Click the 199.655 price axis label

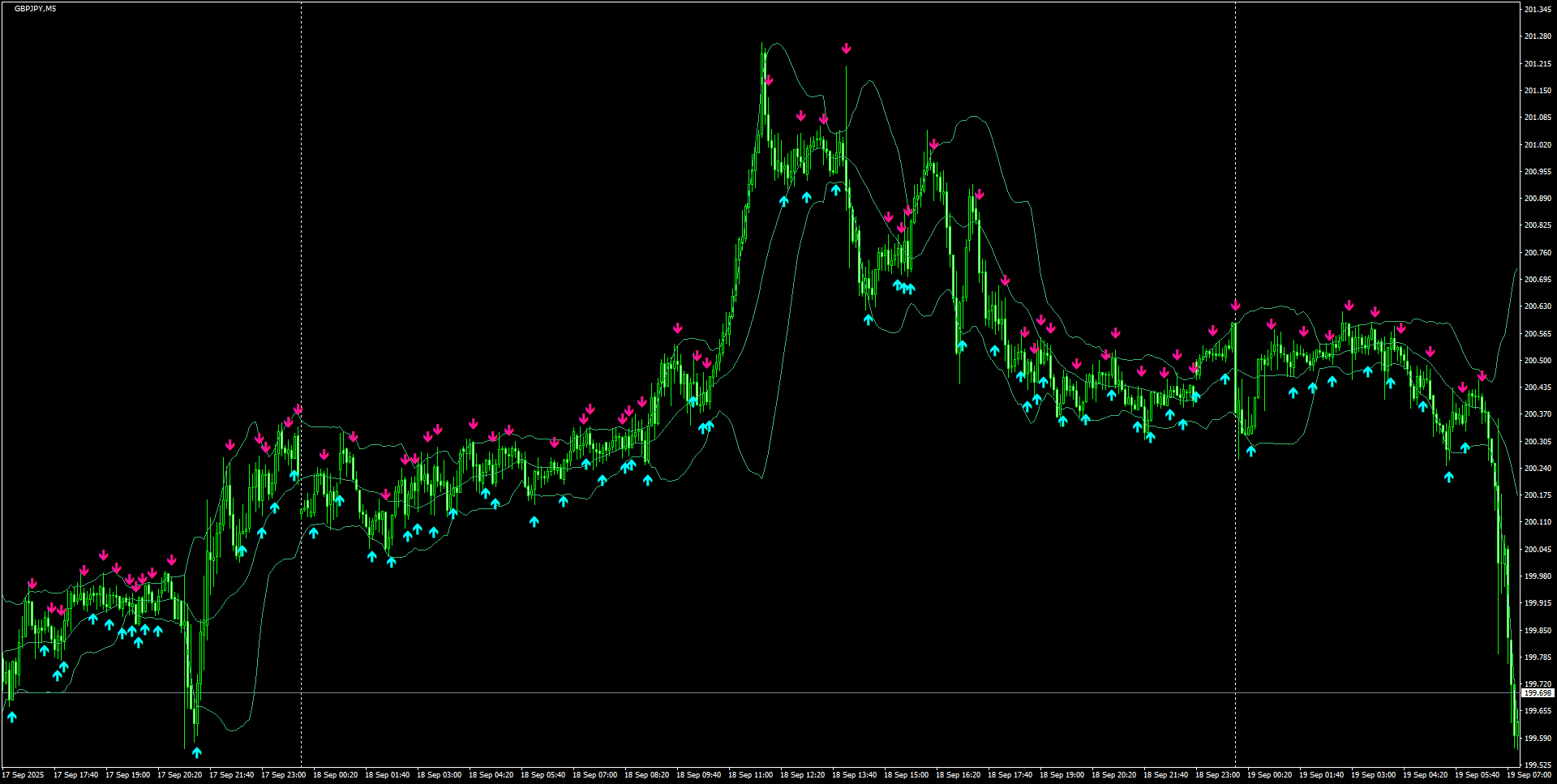tap(1538, 711)
